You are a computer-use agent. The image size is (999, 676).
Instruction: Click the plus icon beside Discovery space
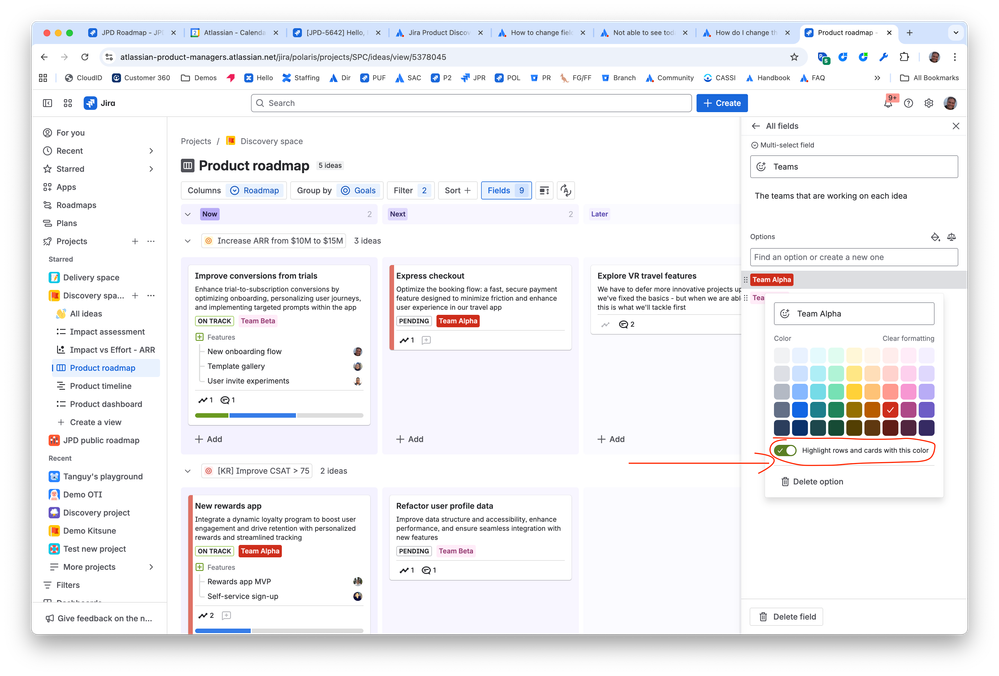click(135, 296)
